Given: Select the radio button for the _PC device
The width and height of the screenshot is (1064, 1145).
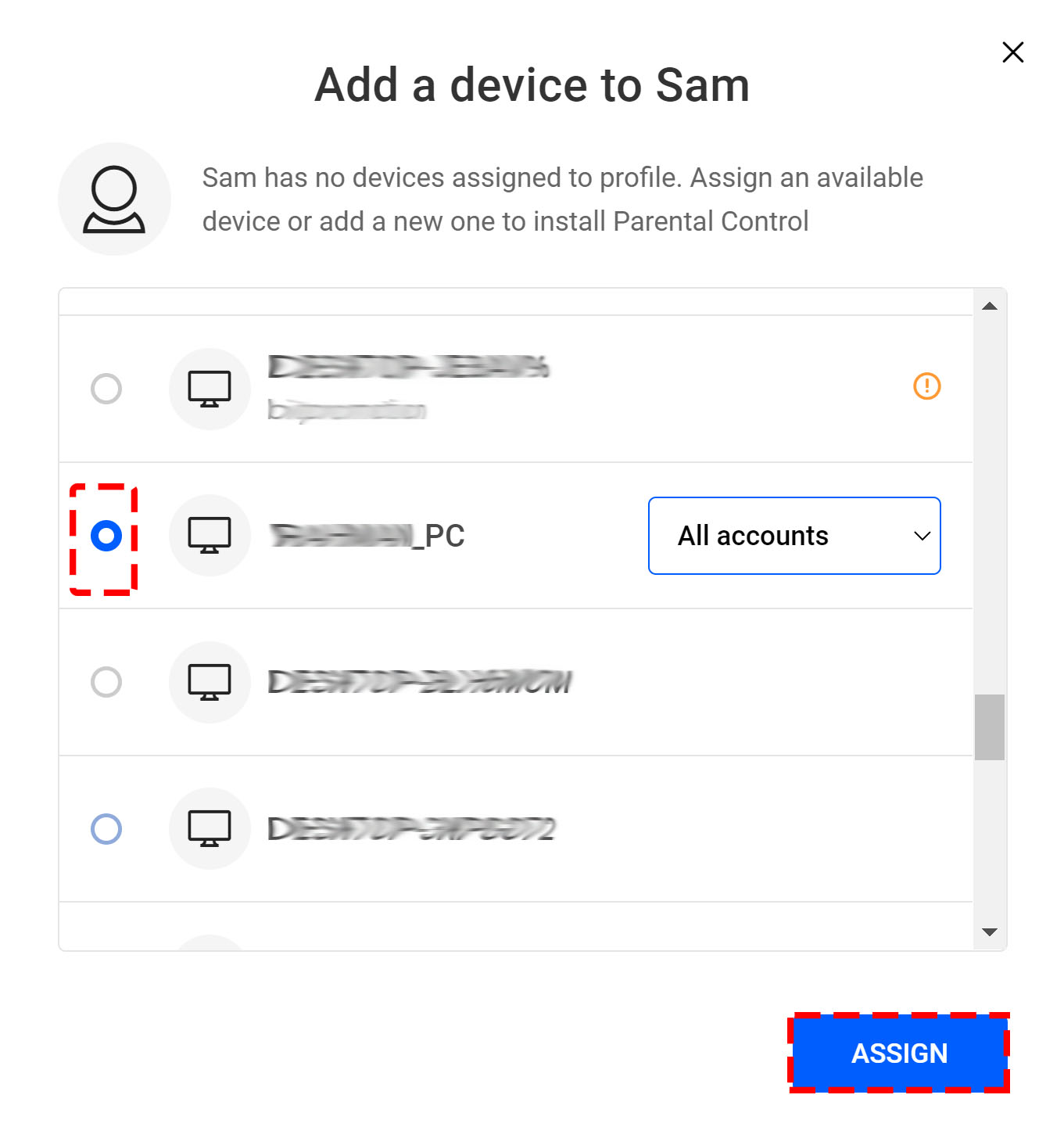Looking at the screenshot, I should pyautogui.click(x=106, y=536).
